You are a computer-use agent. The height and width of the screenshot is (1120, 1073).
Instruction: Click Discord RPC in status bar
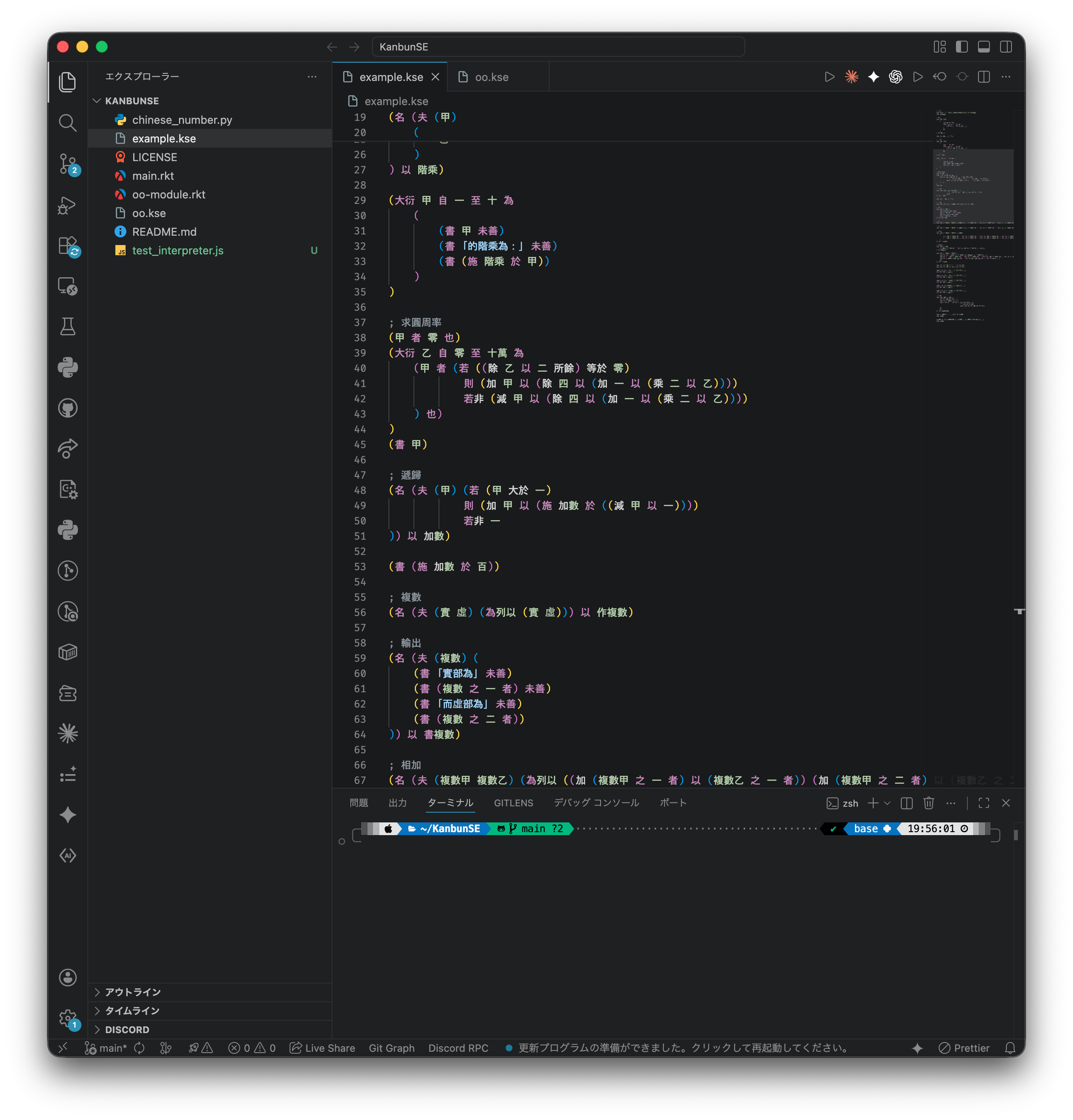point(458,1048)
